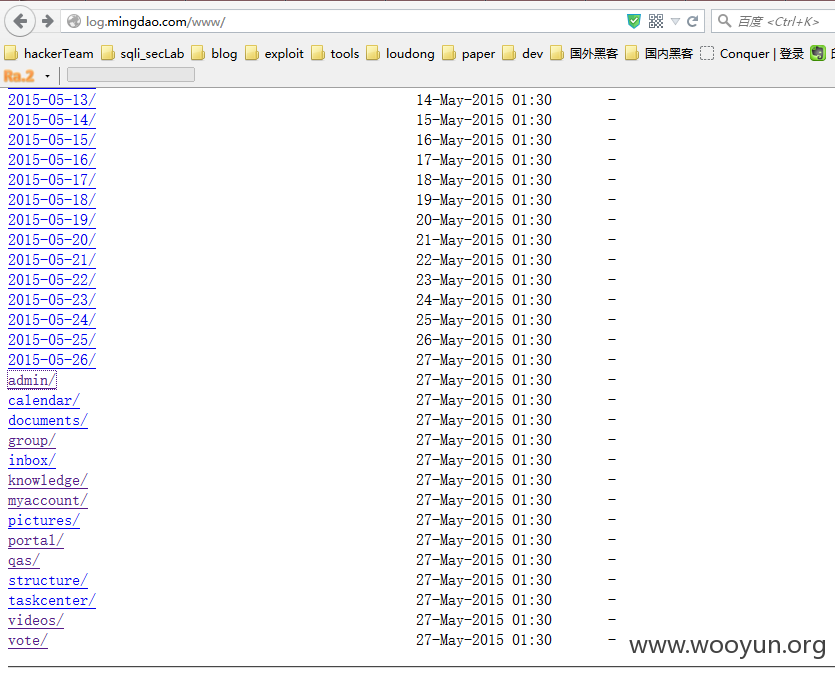The image size is (835, 674).
Task: Open the 2015-05-26/ directory link
Action: (52, 360)
